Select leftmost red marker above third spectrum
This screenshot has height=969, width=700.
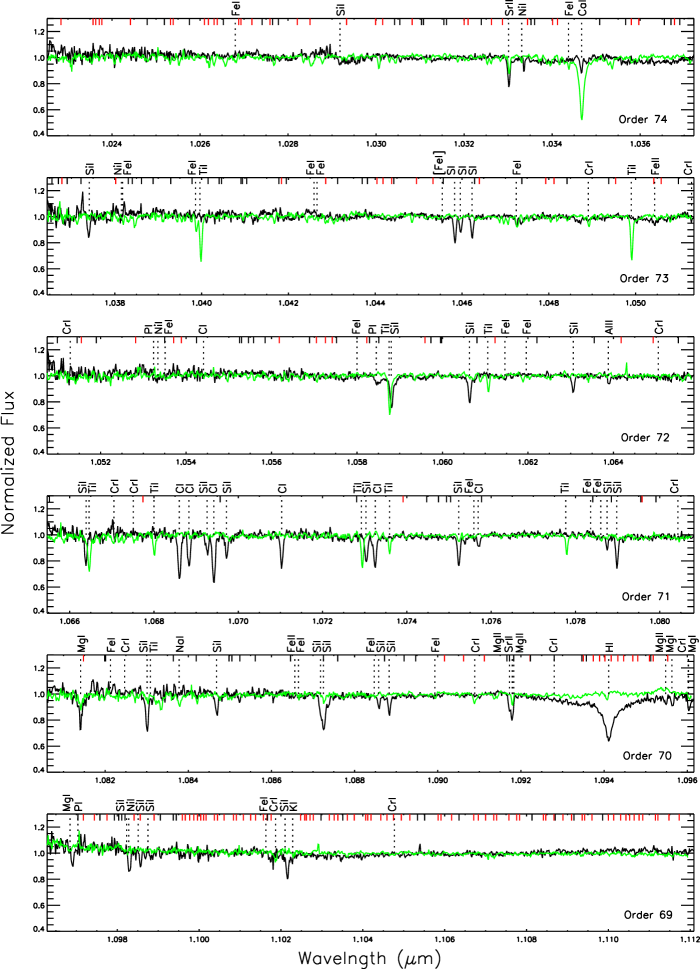[82, 340]
